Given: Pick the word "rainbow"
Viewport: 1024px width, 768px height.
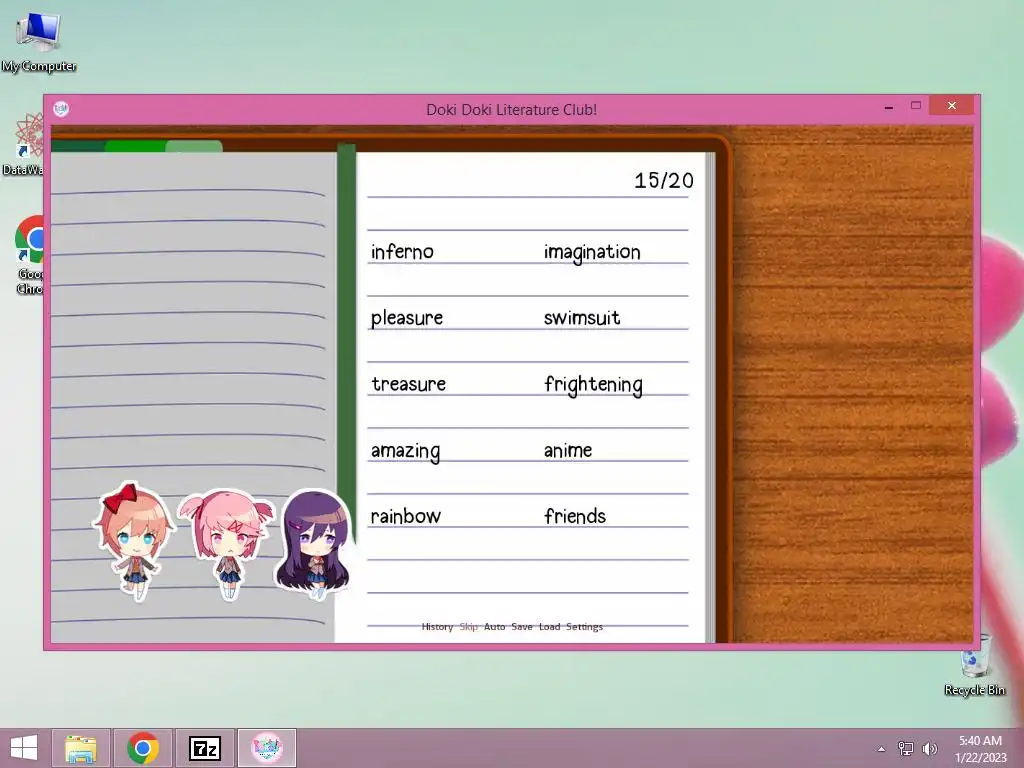Looking at the screenshot, I should (x=406, y=516).
